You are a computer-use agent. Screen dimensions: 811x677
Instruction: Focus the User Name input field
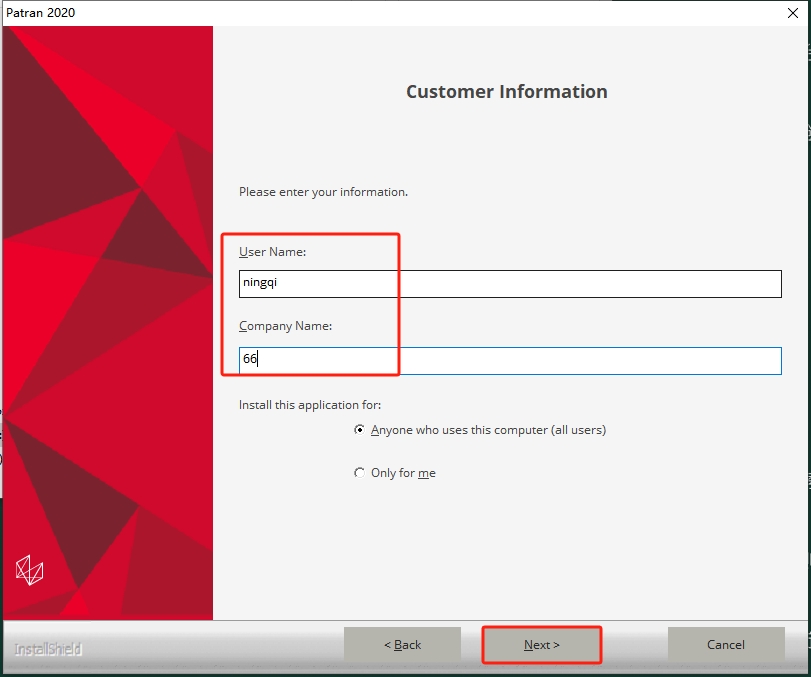[x=510, y=284]
